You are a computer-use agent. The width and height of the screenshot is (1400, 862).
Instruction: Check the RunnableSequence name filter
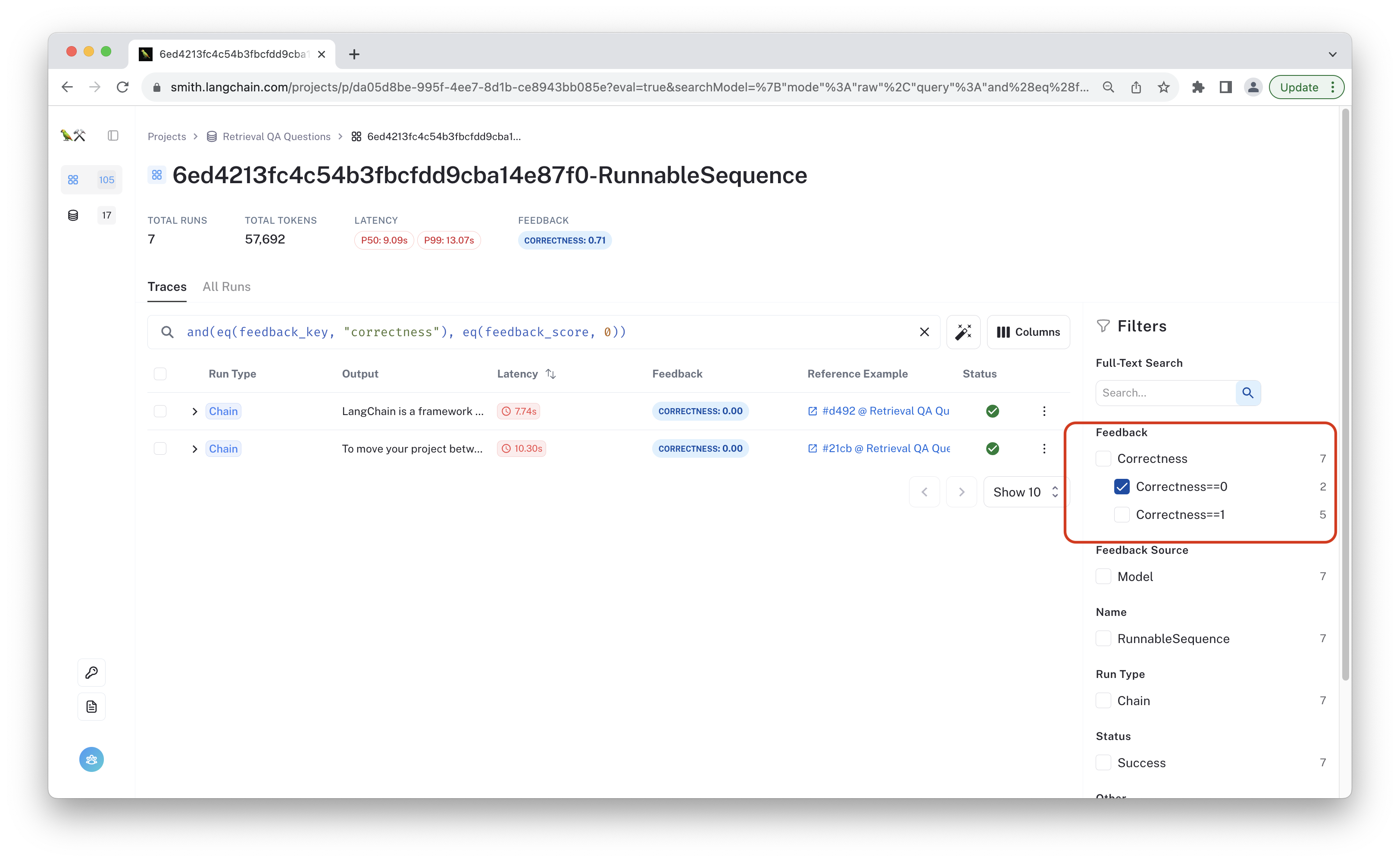(1103, 638)
